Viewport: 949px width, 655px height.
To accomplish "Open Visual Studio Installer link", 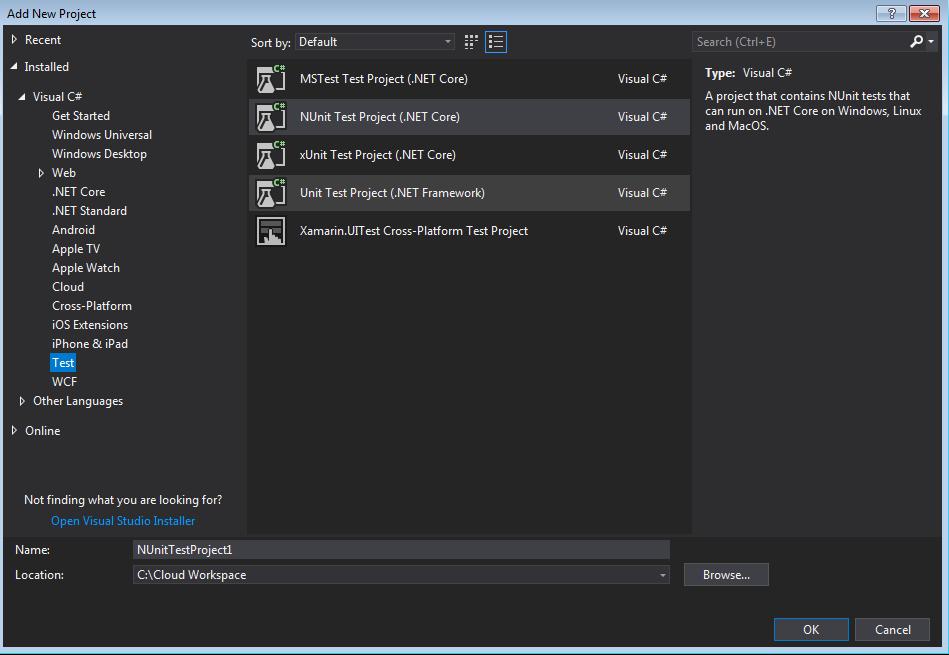I will pyautogui.click(x=122, y=520).
